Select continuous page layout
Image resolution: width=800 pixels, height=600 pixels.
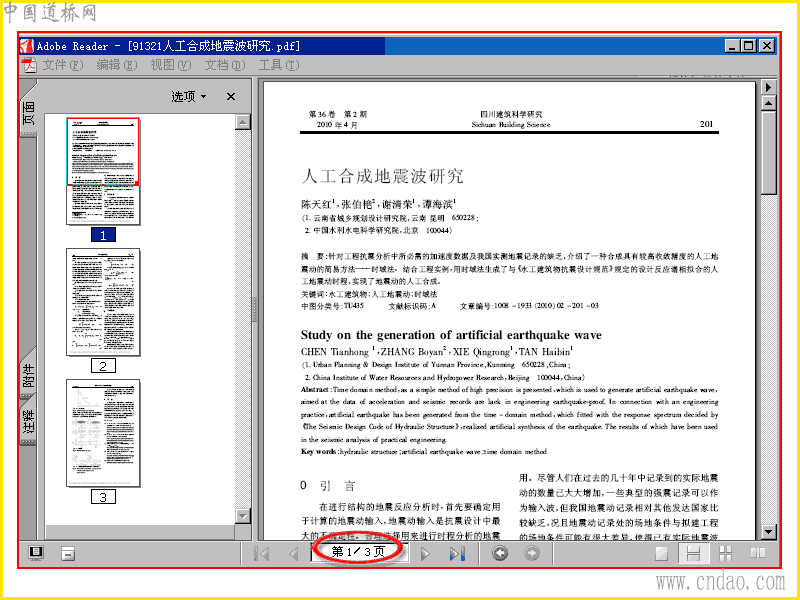(693, 554)
